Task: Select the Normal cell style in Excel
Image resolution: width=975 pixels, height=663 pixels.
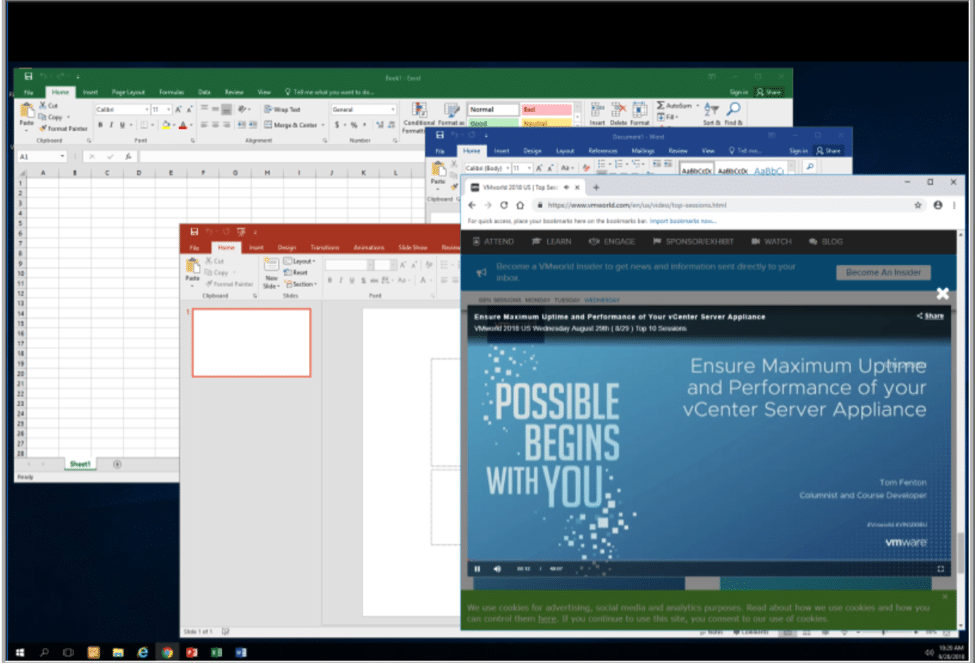Action: (x=492, y=109)
